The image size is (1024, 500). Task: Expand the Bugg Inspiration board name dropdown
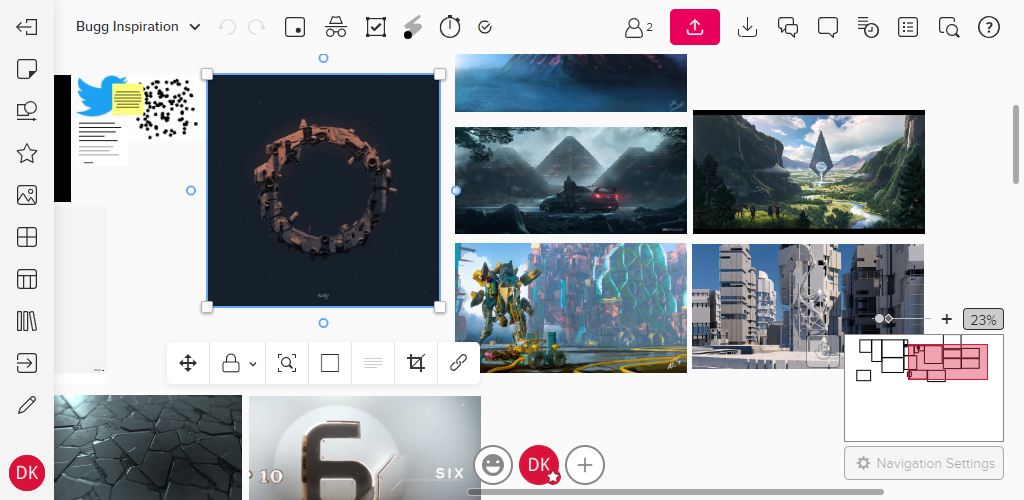[x=194, y=27]
